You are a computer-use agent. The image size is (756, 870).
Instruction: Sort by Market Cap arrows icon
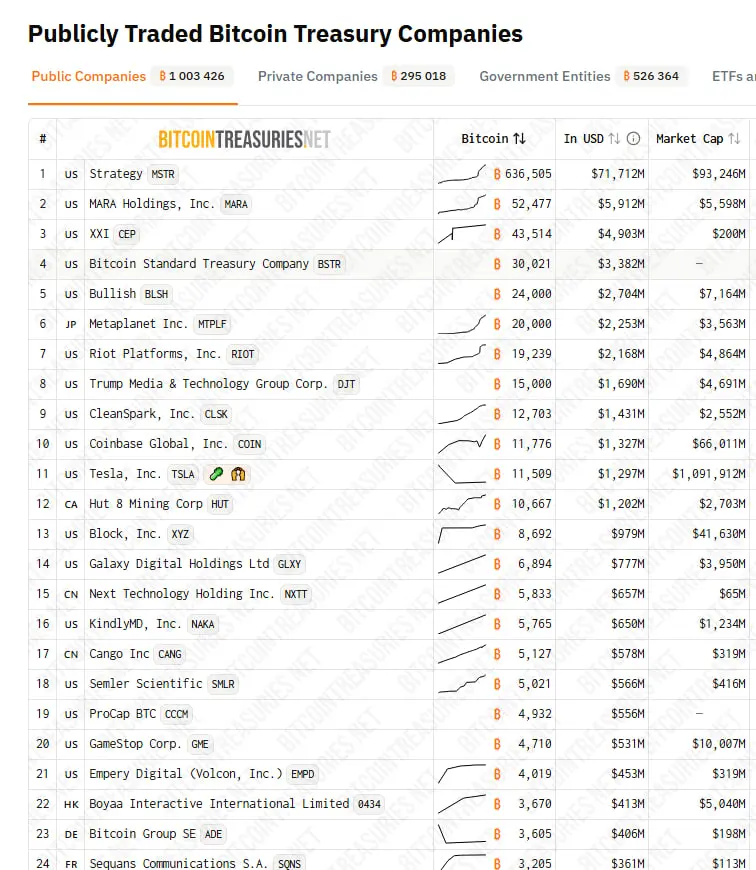point(734,139)
